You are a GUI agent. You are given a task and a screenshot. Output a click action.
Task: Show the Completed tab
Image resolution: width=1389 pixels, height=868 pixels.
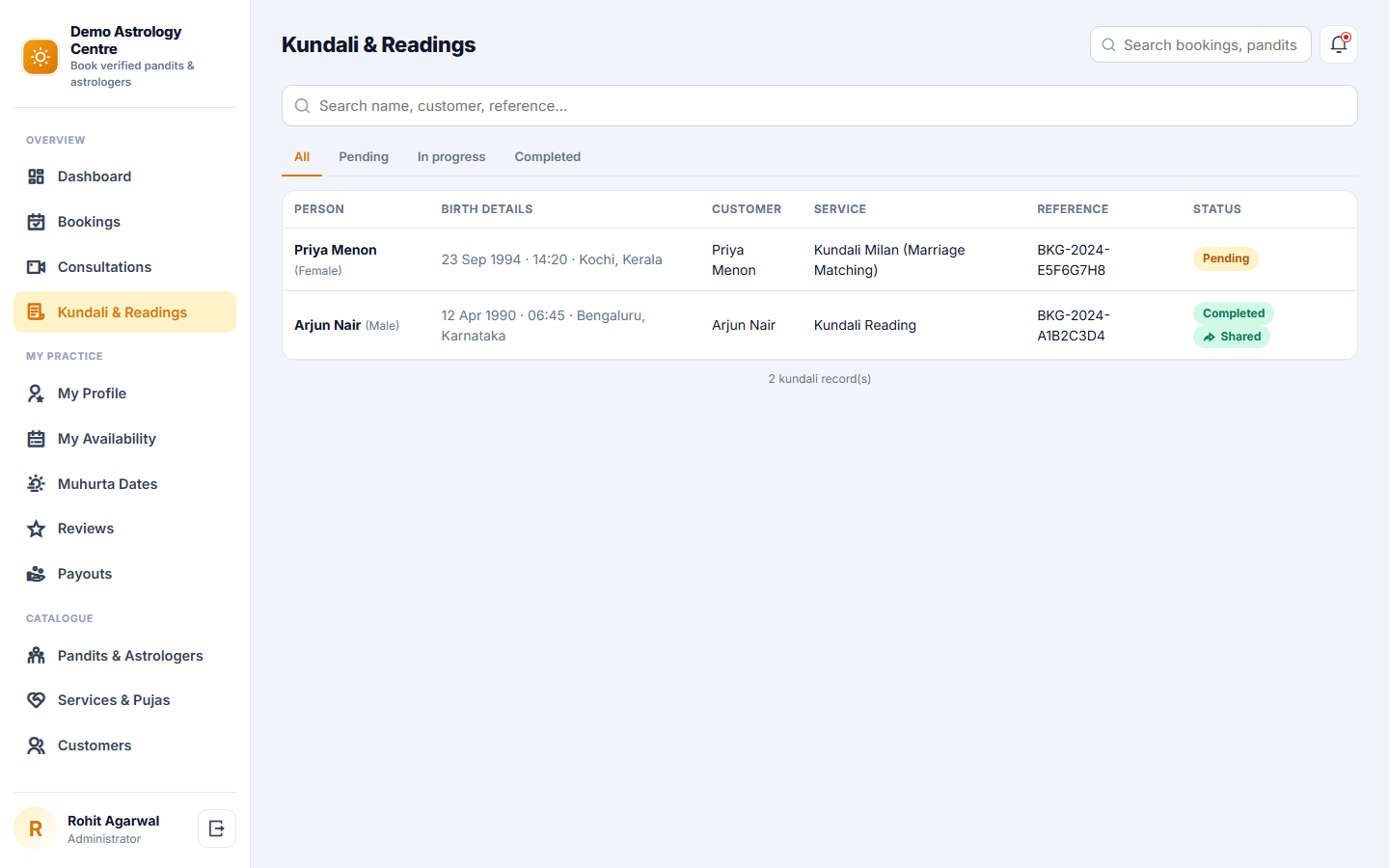(x=548, y=157)
